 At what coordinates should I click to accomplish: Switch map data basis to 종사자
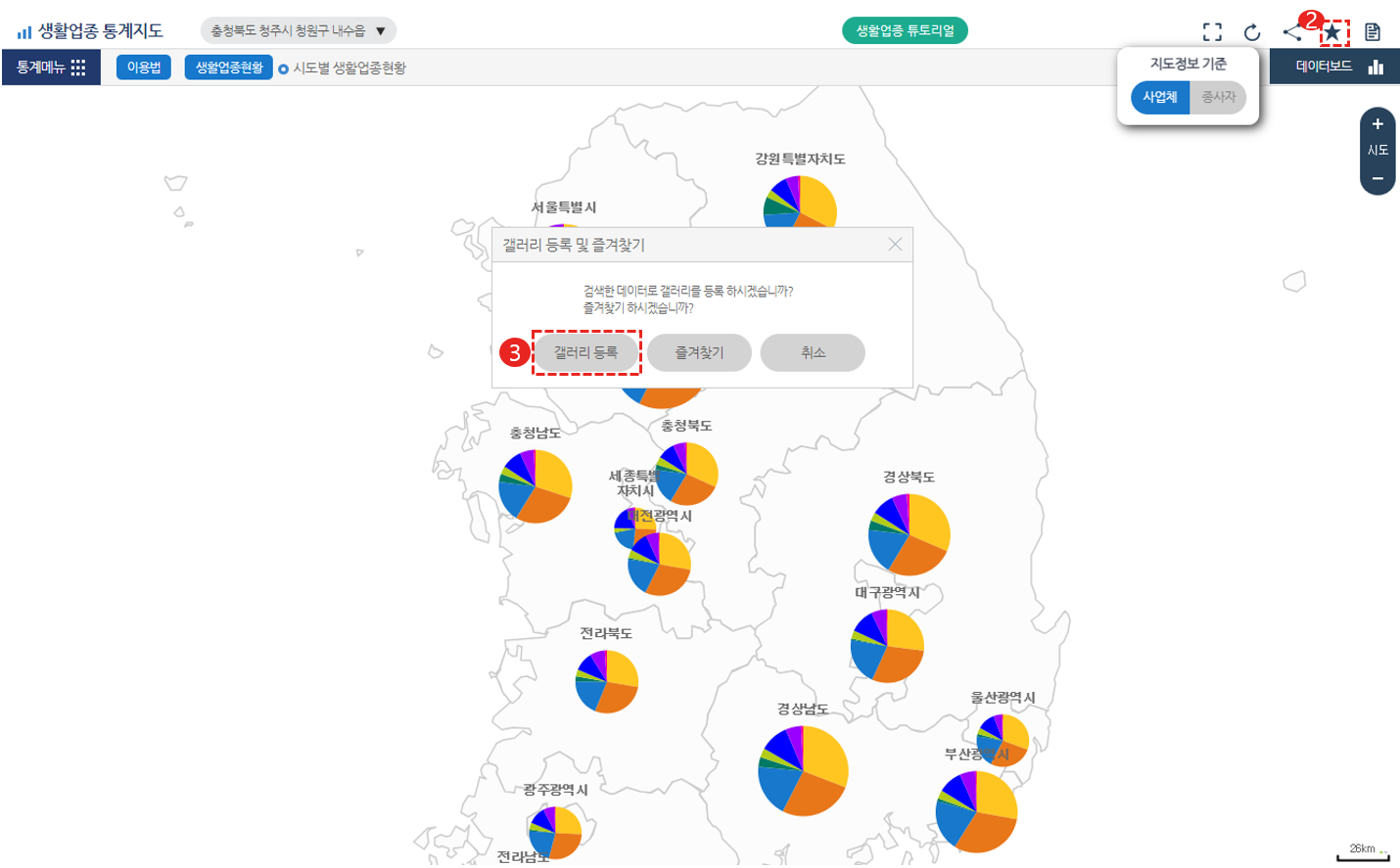tap(1218, 98)
